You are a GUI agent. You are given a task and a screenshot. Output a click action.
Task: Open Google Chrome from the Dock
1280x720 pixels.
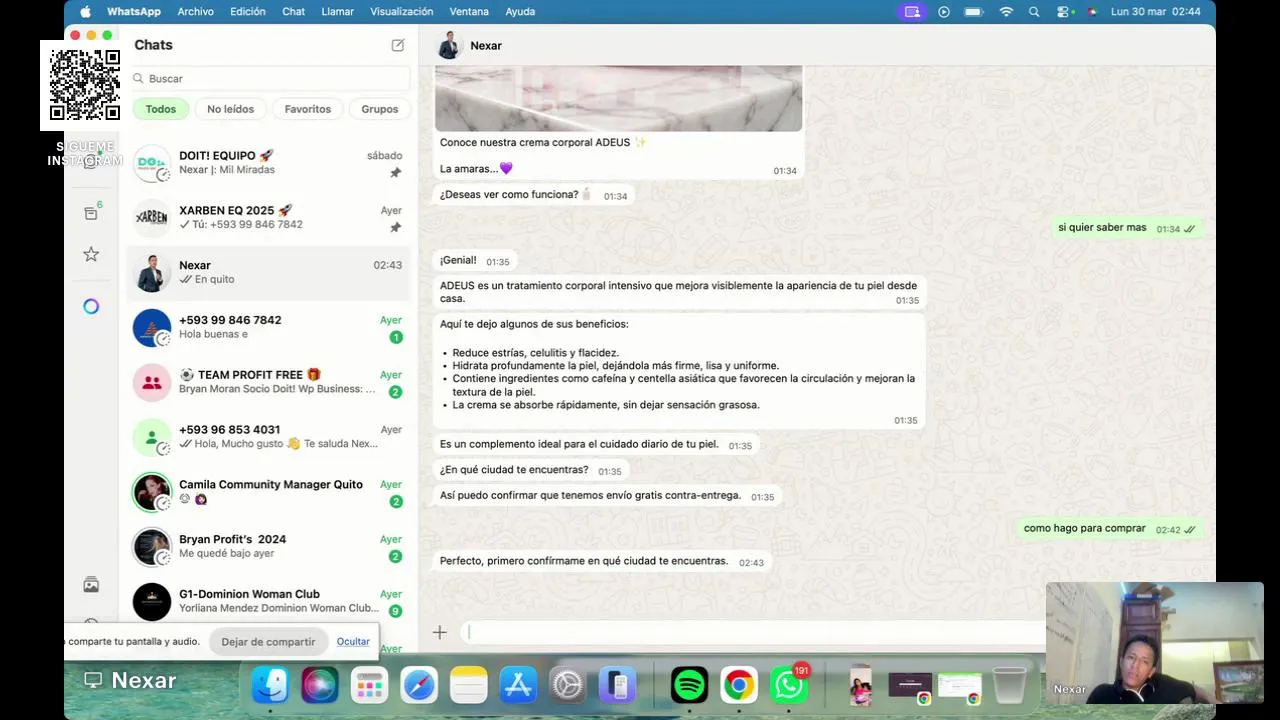click(x=739, y=685)
